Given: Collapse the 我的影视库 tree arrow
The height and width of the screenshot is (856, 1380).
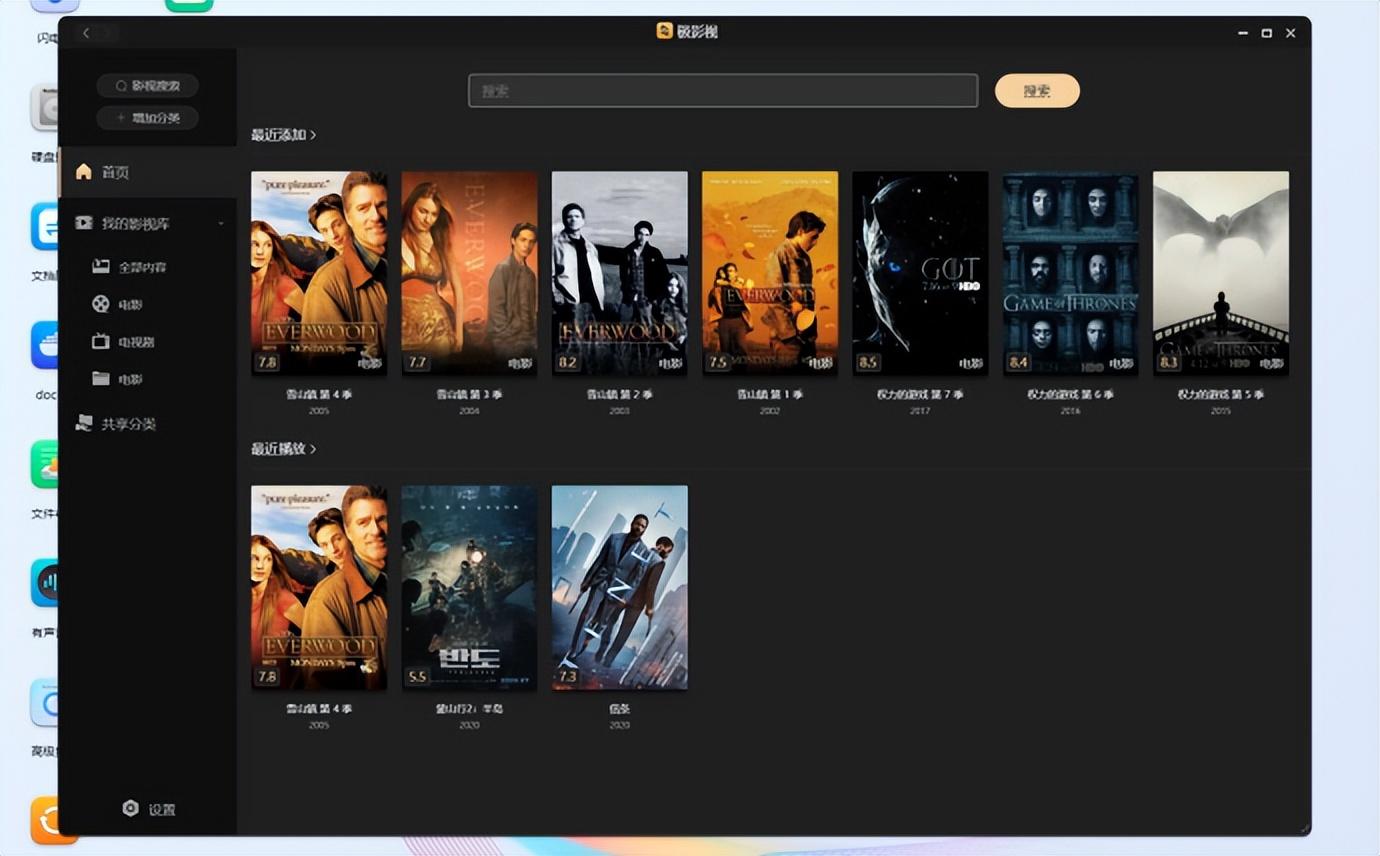Looking at the screenshot, I should click(x=221, y=223).
